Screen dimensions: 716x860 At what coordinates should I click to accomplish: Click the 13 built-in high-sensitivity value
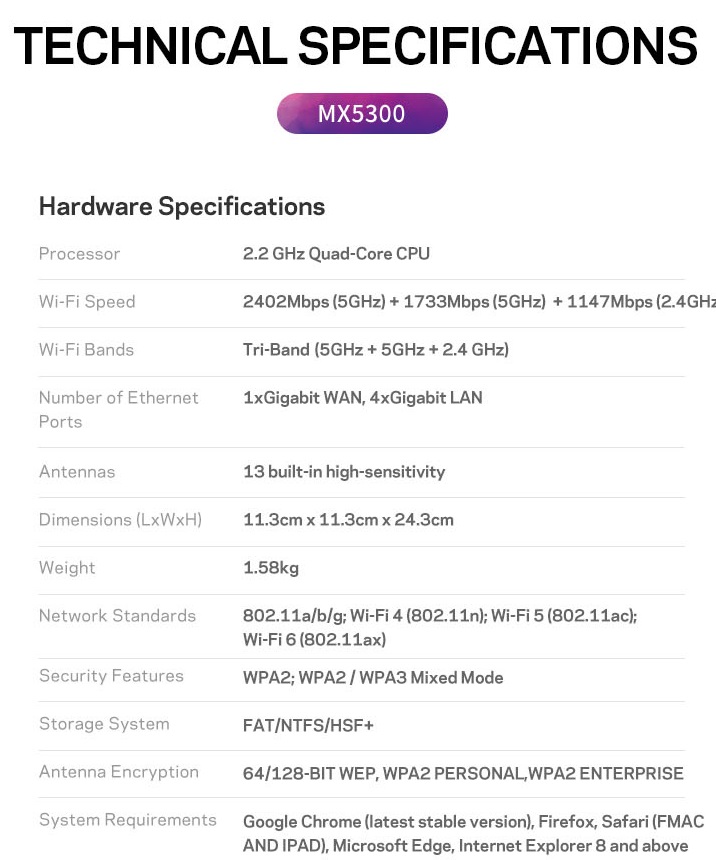[x=344, y=472]
